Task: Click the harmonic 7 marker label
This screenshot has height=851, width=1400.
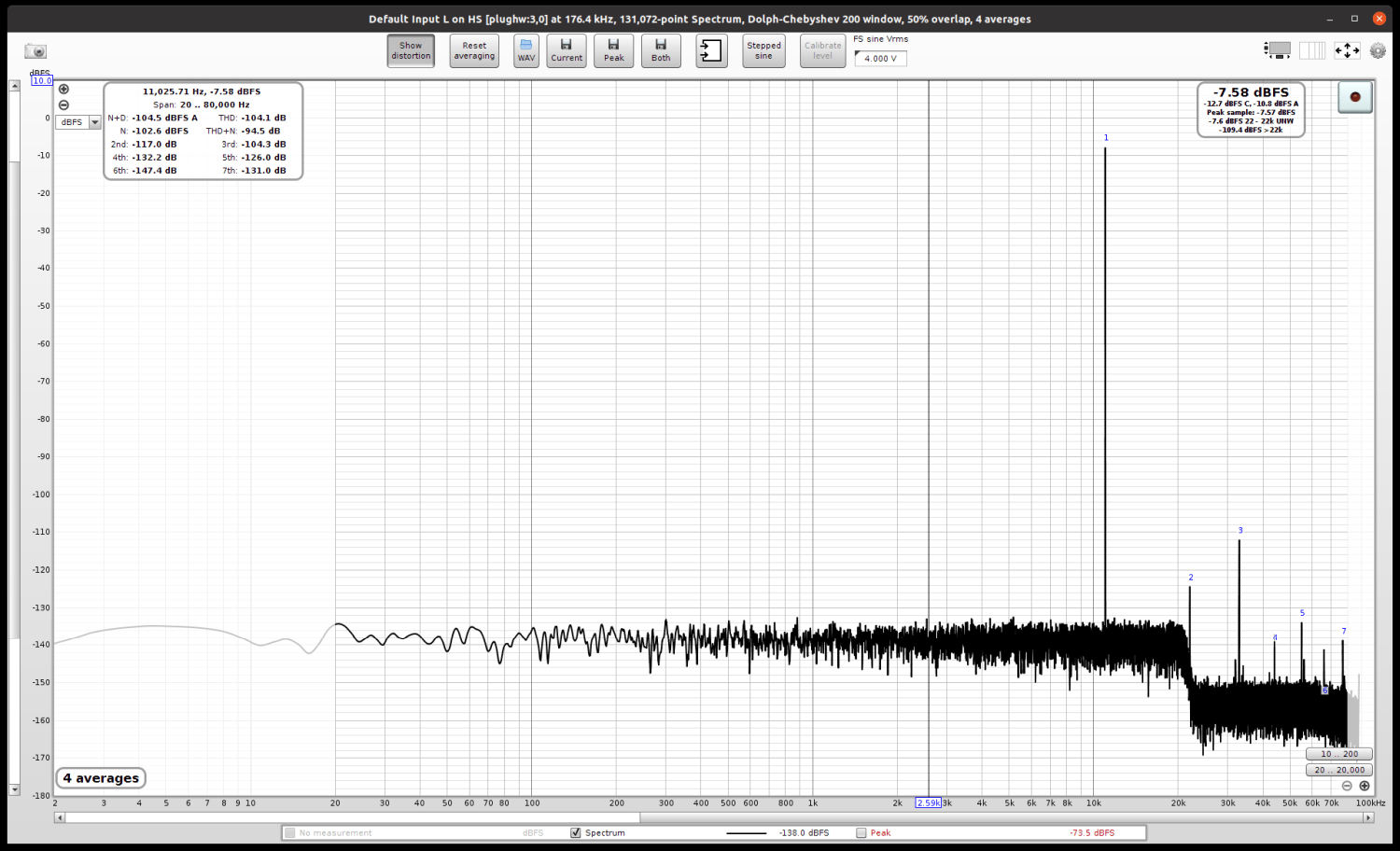Action: pos(1344,632)
